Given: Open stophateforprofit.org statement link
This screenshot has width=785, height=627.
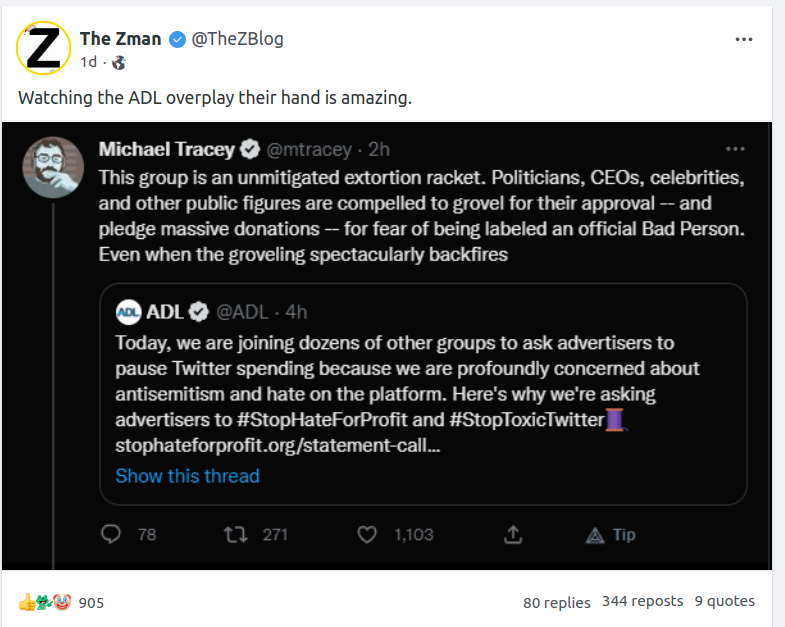Looking at the screenshot, I should click(x=277, y=445).
